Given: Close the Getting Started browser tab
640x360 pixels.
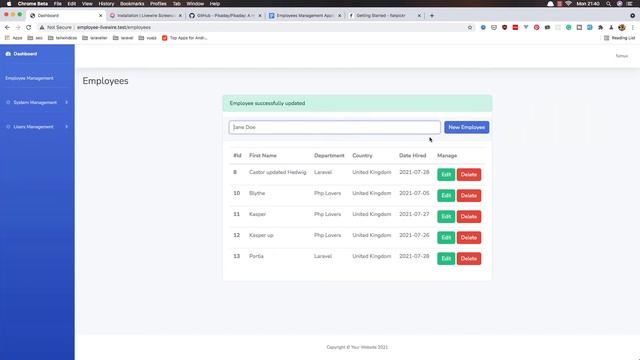Looking at the screenshot, I should pyautogui.click(x=419, y=16).
